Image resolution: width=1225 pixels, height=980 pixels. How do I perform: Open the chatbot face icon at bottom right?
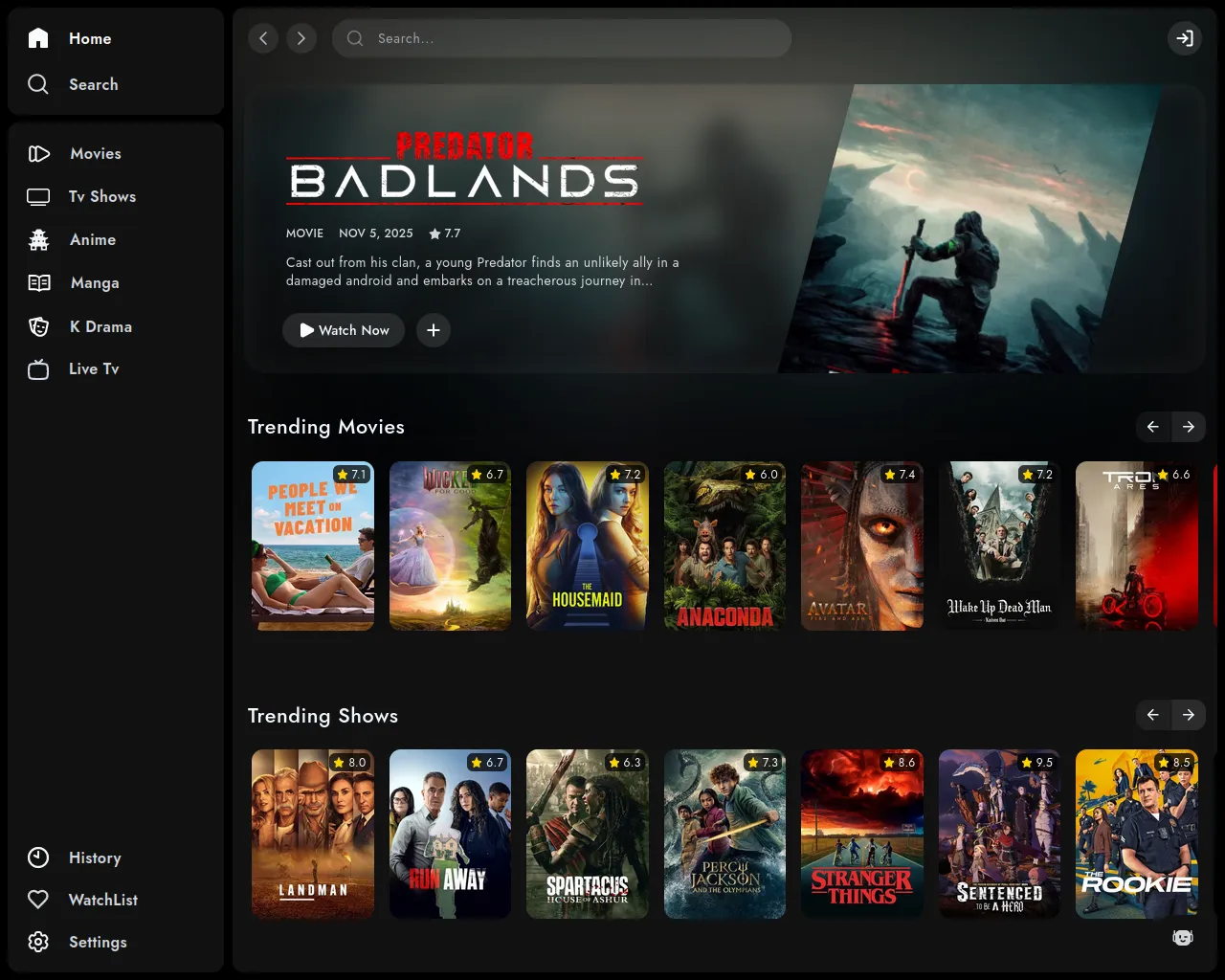[x=1183, y=937]
